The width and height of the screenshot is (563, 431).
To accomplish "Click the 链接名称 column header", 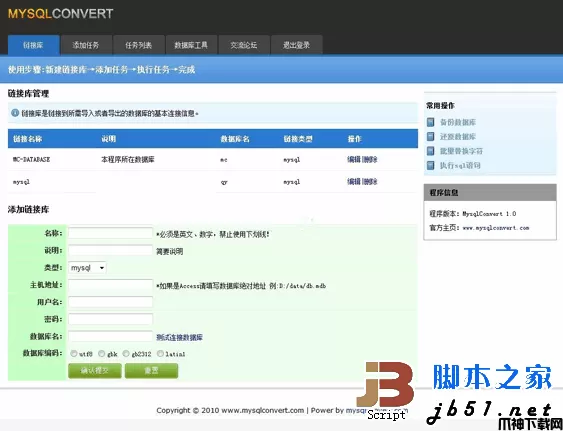I will [x=28, y=139].
